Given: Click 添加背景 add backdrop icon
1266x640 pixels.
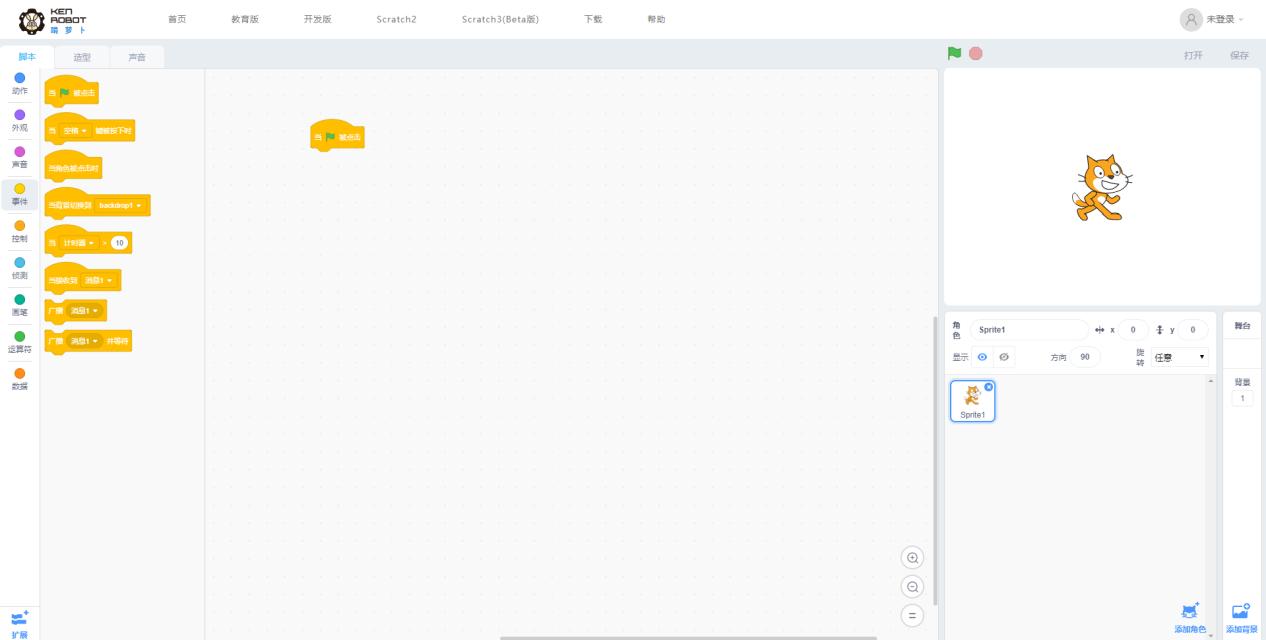Looking at the screenshot, I should tap(1241, 610).
